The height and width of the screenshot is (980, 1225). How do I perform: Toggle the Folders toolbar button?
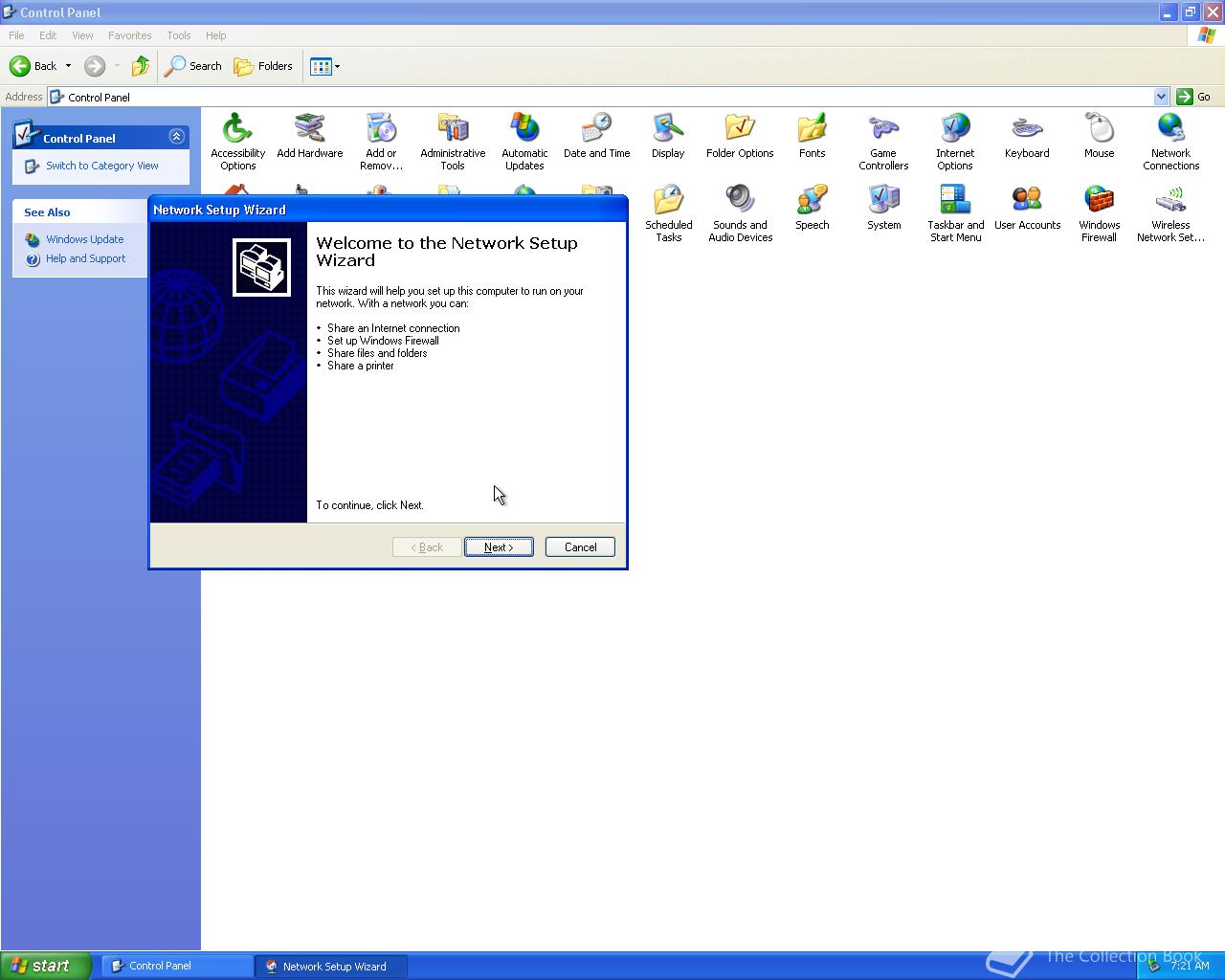(x=263, y=66)
